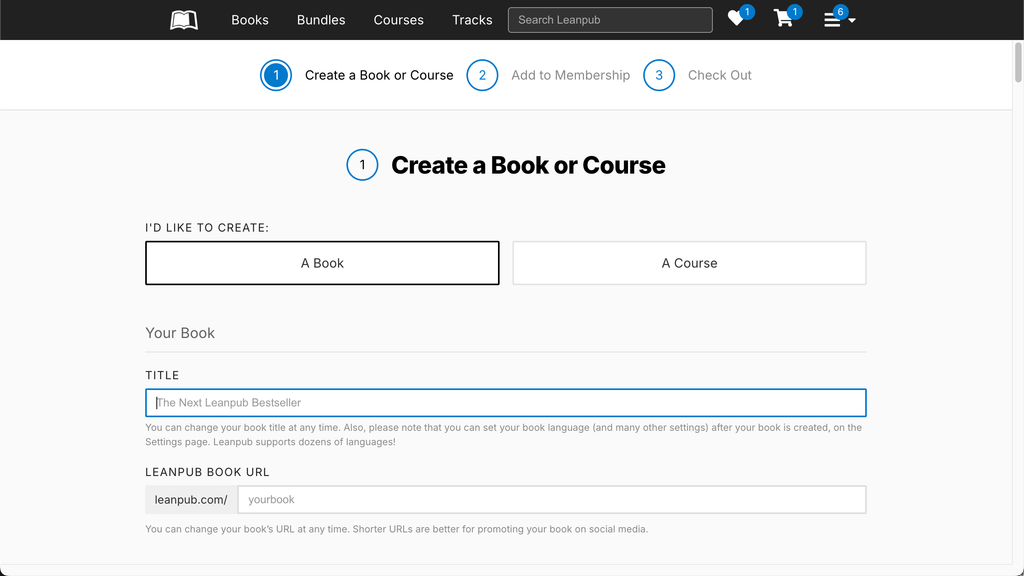Click the Add to Membership step label

(570, 75)
